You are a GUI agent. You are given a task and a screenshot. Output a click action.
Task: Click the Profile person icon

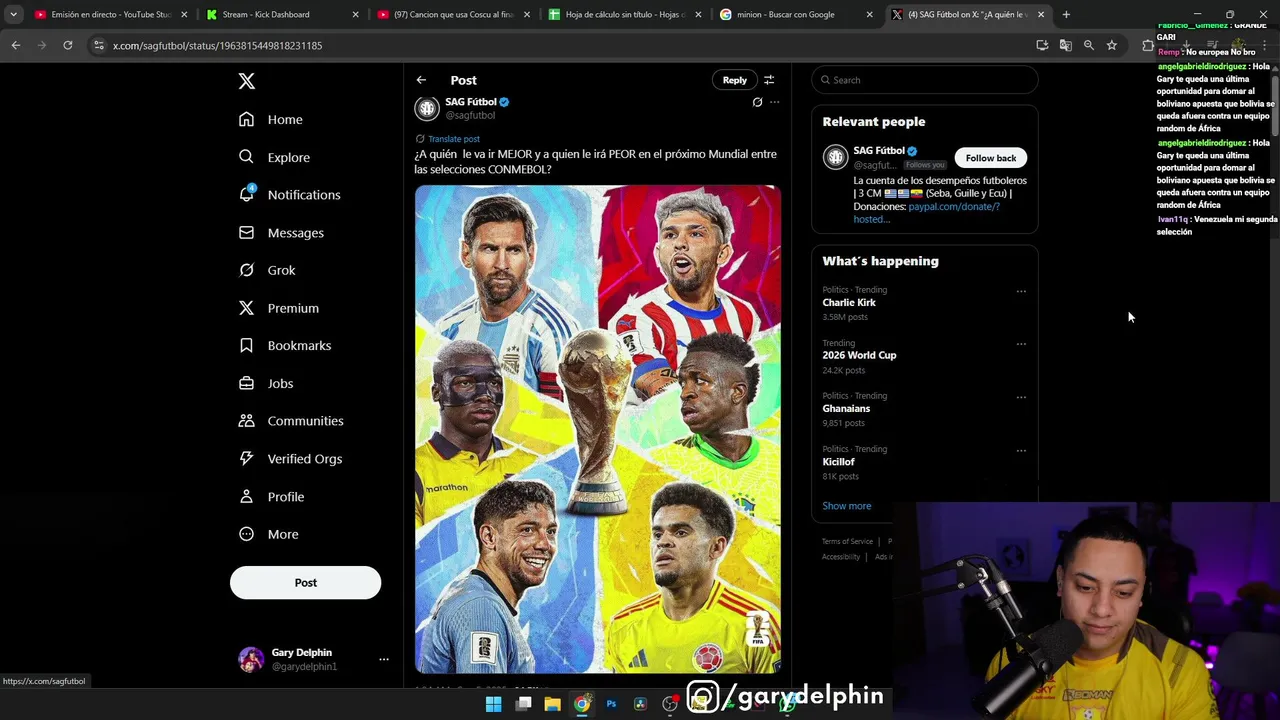coord(247,496)
